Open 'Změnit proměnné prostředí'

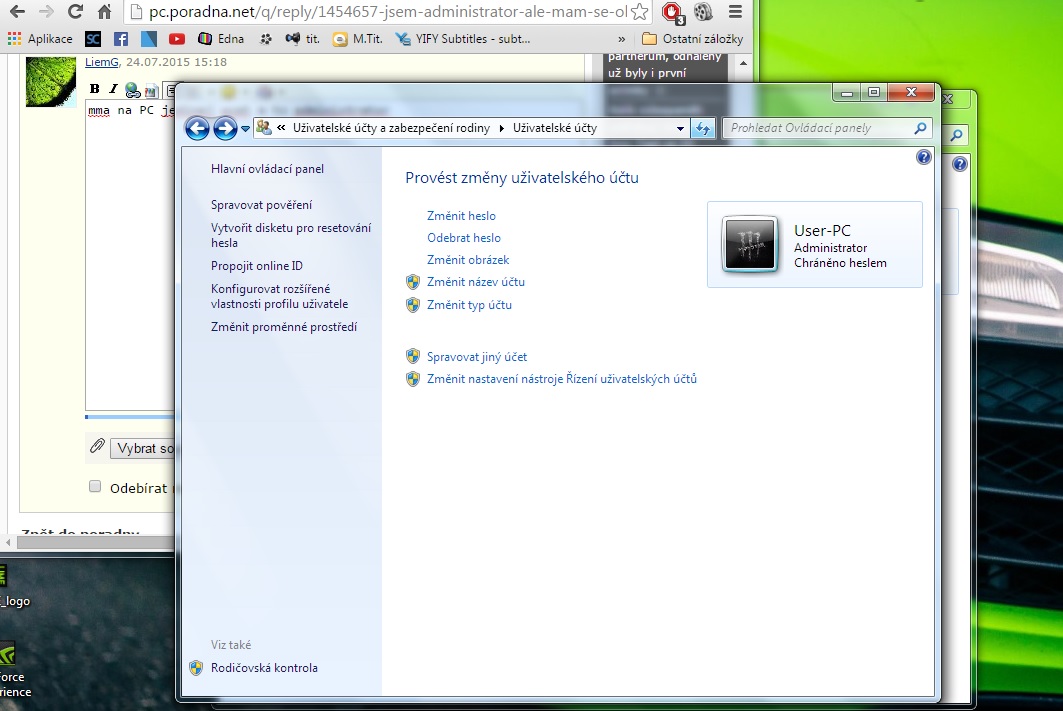pyautogui.click(x=283, y=327)
